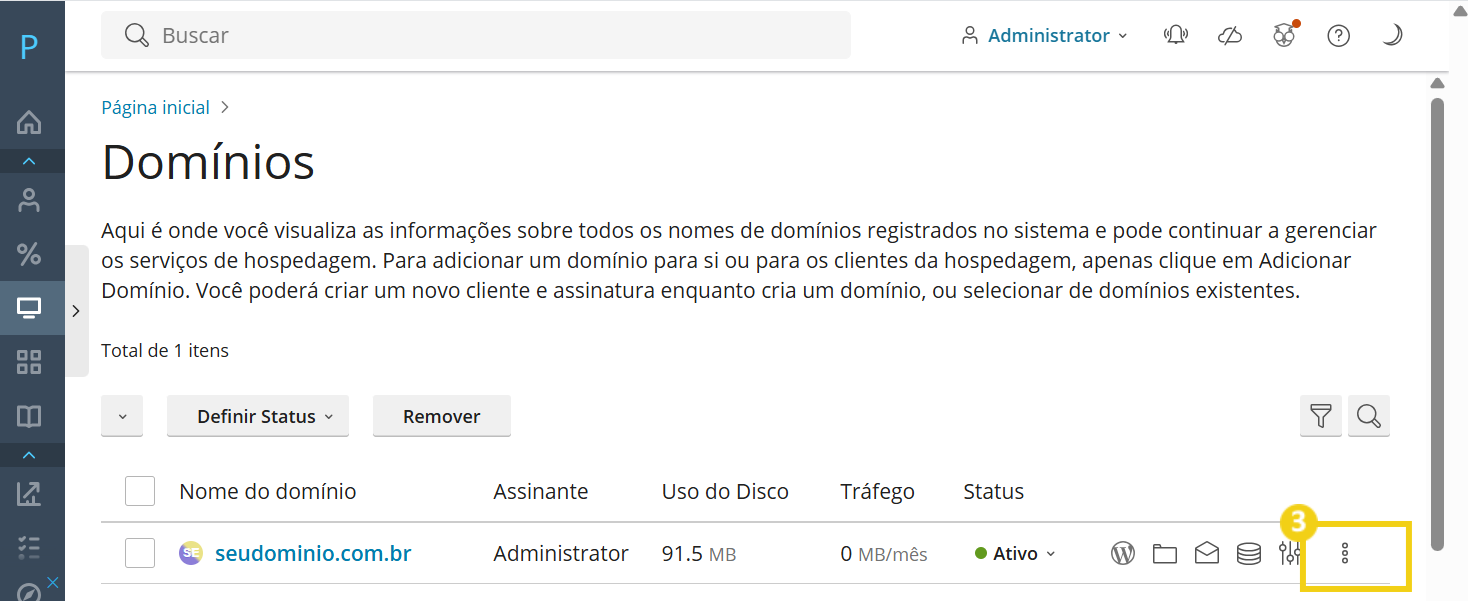Open the seudominio.com.br domain link
Viewport: 1468px width, 601px height.
pos(313,552)
